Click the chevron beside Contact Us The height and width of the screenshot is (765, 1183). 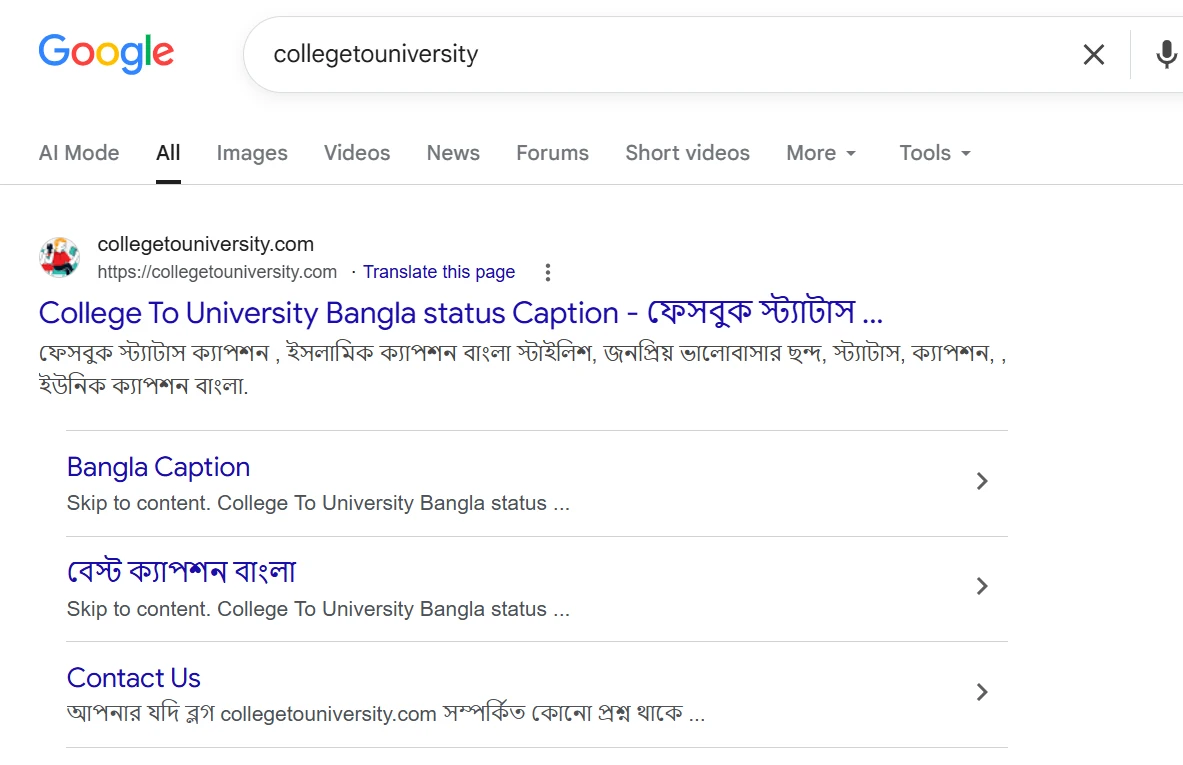(982, 692)
